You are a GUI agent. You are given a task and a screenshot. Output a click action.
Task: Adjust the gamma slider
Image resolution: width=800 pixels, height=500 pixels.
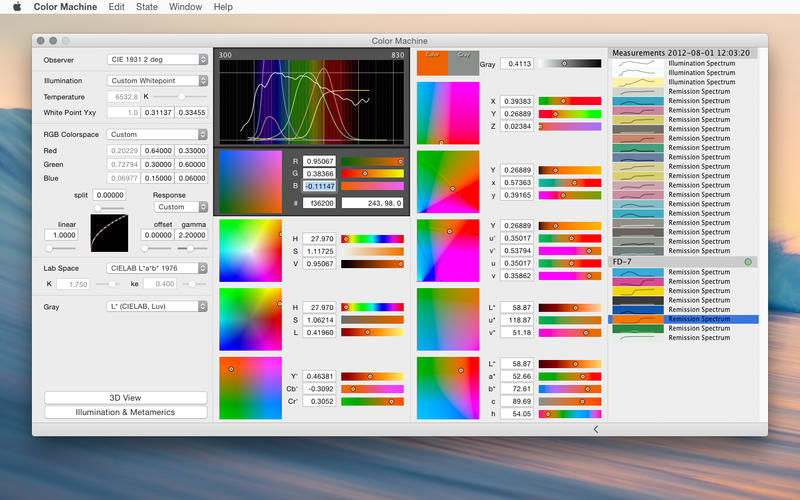tap(192, 248)
